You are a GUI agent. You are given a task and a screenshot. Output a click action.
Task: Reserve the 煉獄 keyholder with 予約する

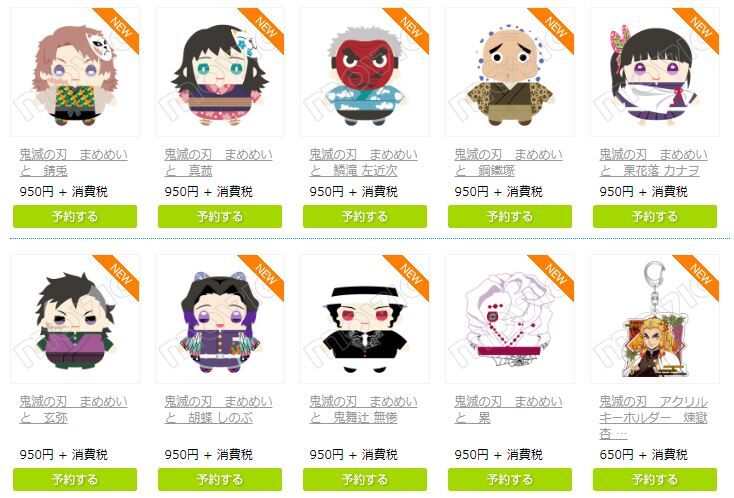coord(655,480)
